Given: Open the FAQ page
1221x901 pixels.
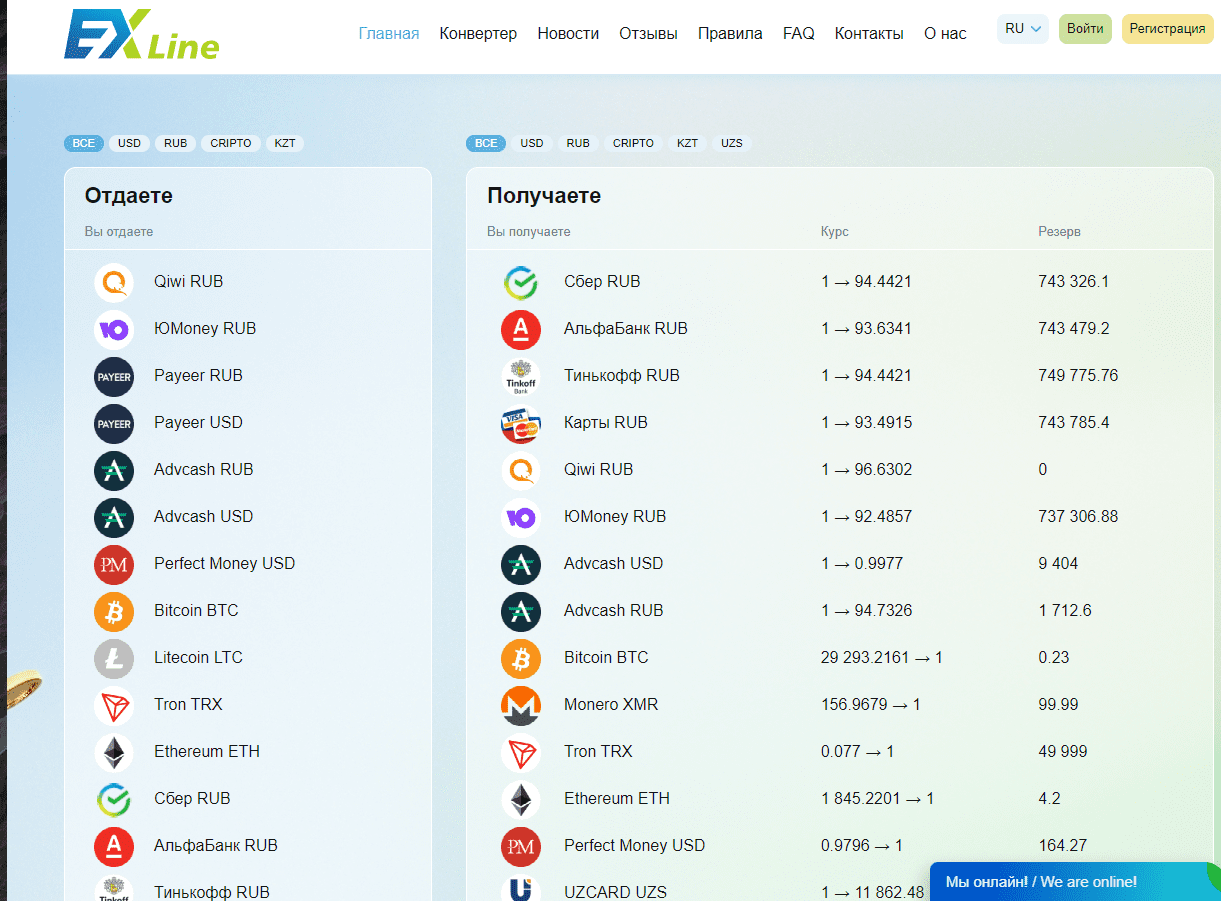Looking at the screenshot, I should (799, 33).
